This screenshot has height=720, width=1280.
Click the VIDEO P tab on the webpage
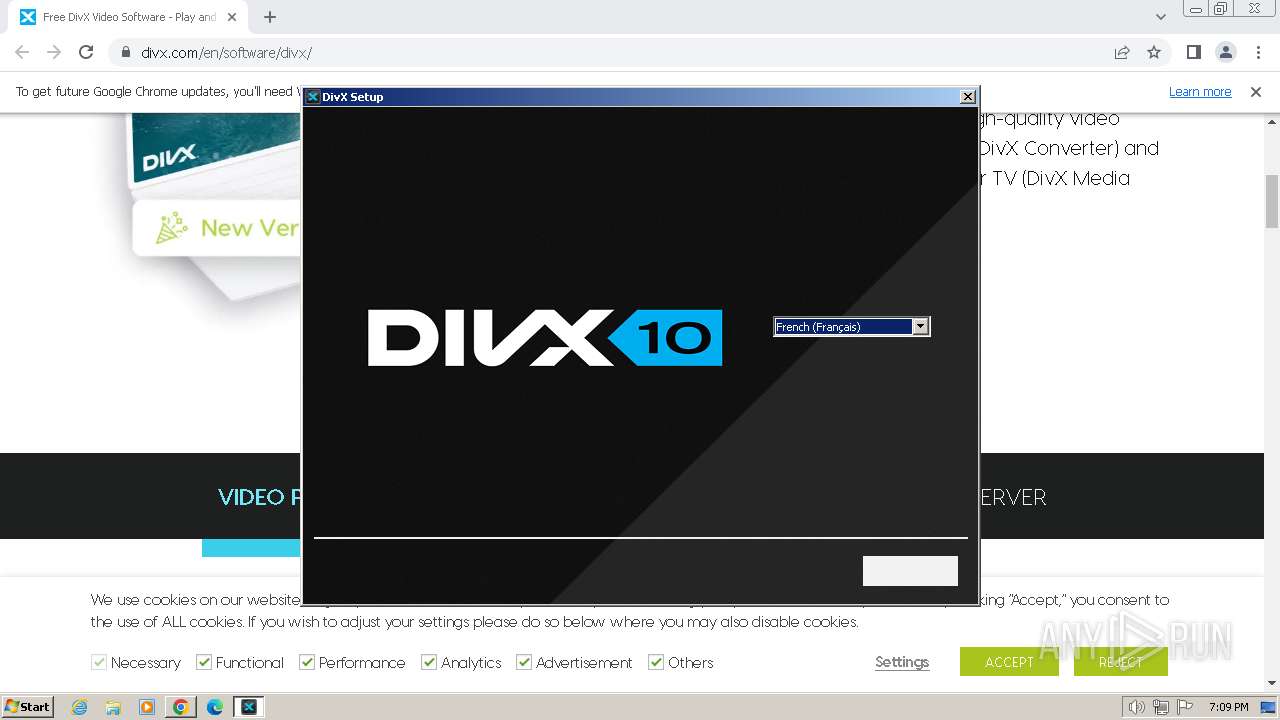coord(259,497)
